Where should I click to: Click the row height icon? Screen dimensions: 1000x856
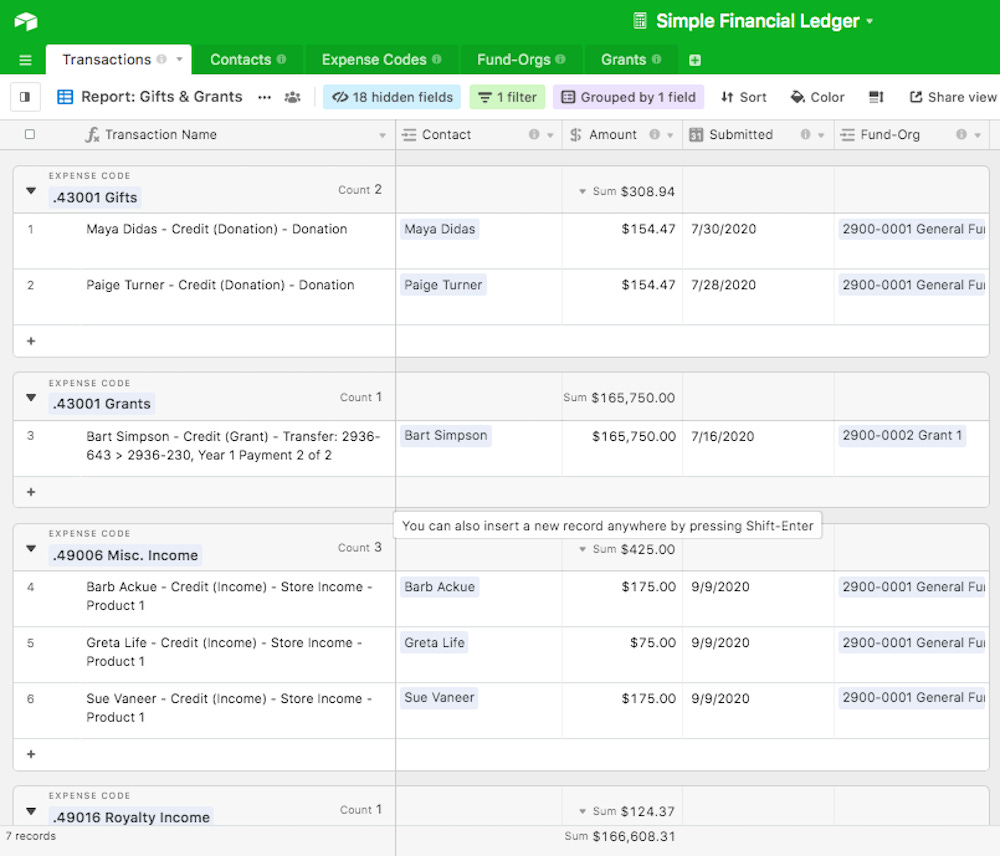point(876,97)
